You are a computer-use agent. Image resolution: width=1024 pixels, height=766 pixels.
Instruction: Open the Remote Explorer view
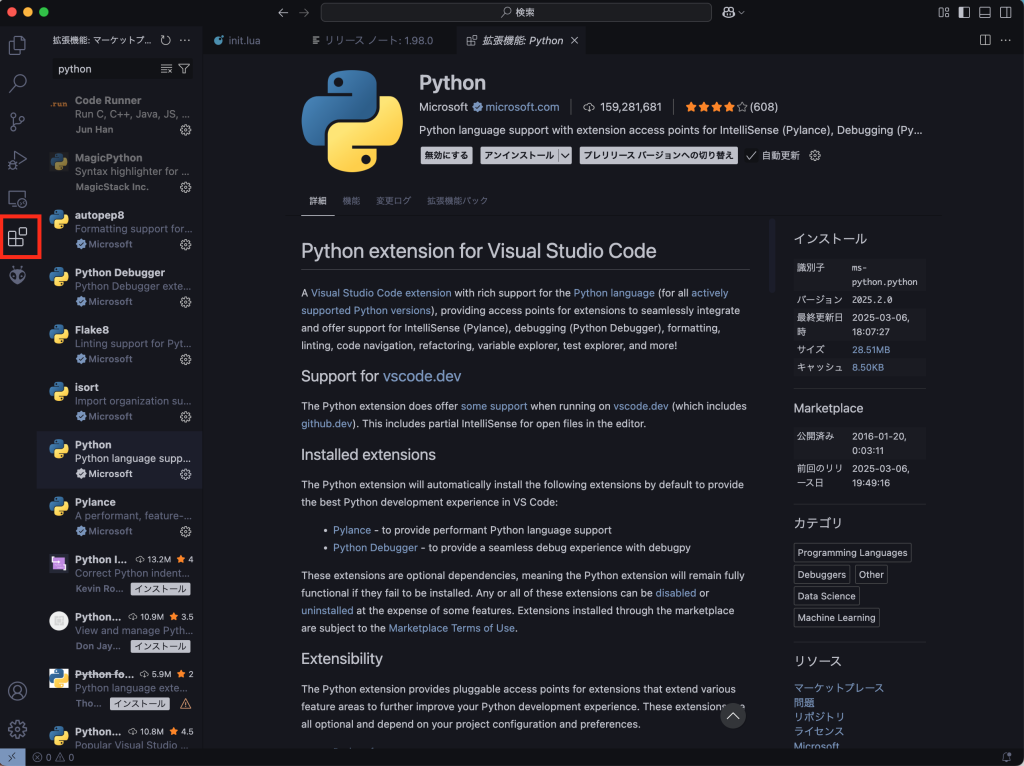17,199
